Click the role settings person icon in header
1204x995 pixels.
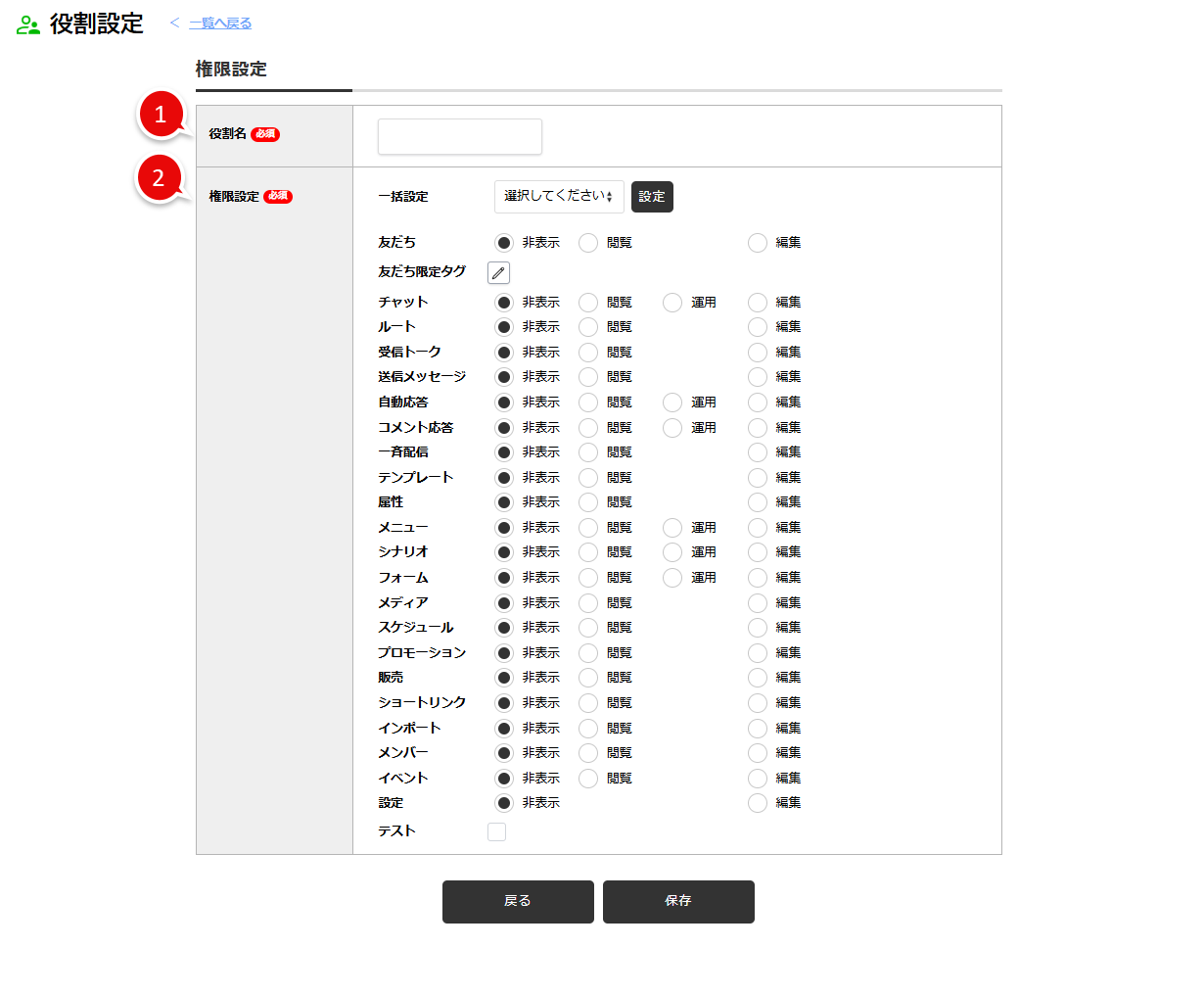point(28,25)
